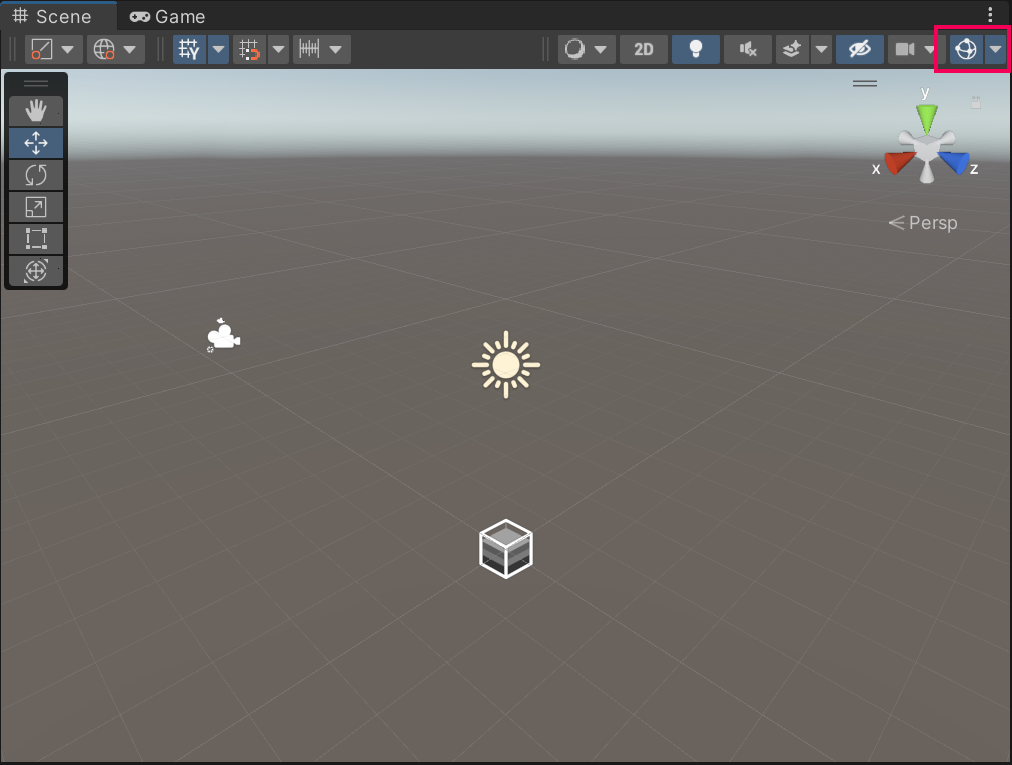Click the directional light sun gizmo
Viewport: 1012px width, 765px height.
(x=506, y=365)
